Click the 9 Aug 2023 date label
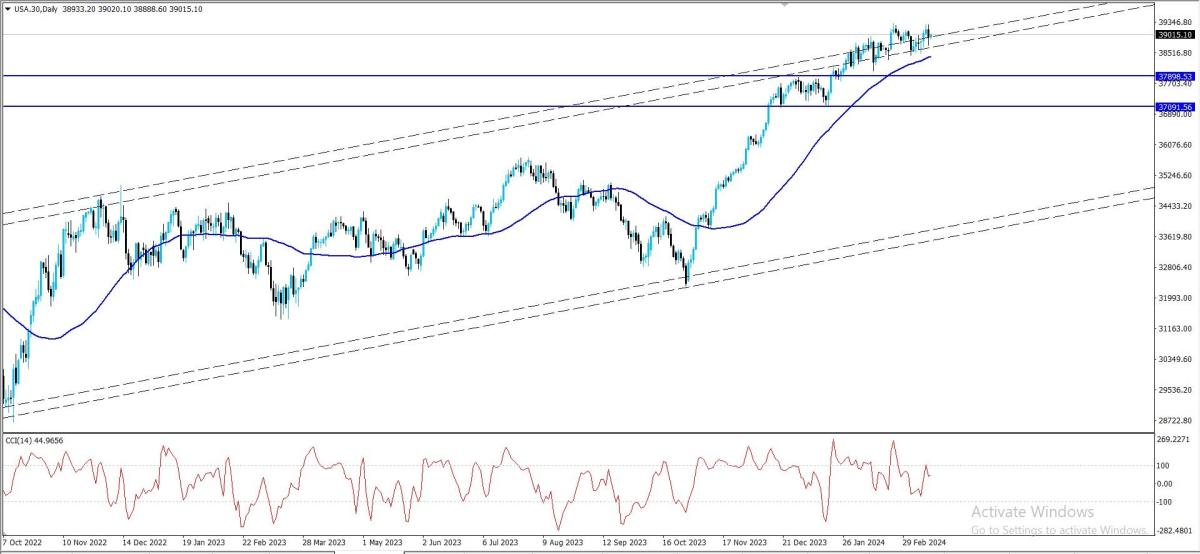 [x=560, y=542]
